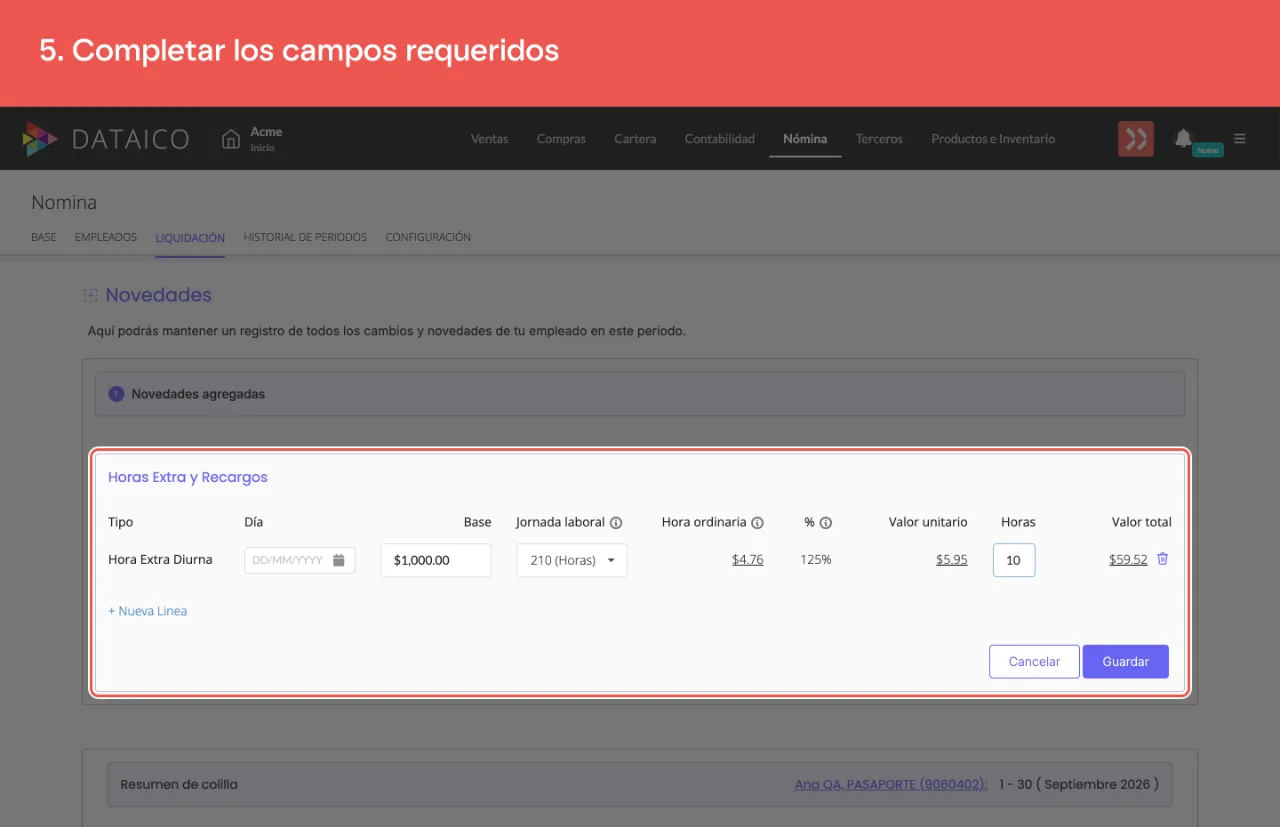1280x827 pixels.
Task: Focus the Día date input field
Action: (x=300, y=560)
